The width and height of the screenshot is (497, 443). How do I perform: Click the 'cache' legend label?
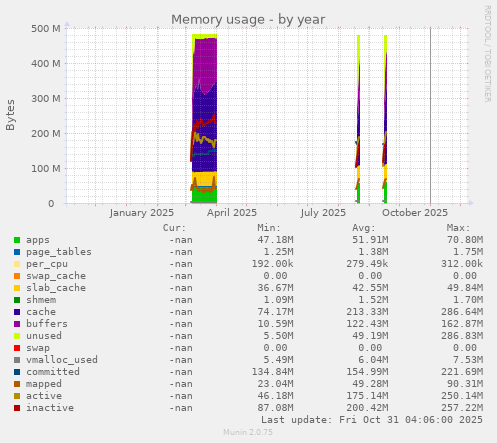41,312
